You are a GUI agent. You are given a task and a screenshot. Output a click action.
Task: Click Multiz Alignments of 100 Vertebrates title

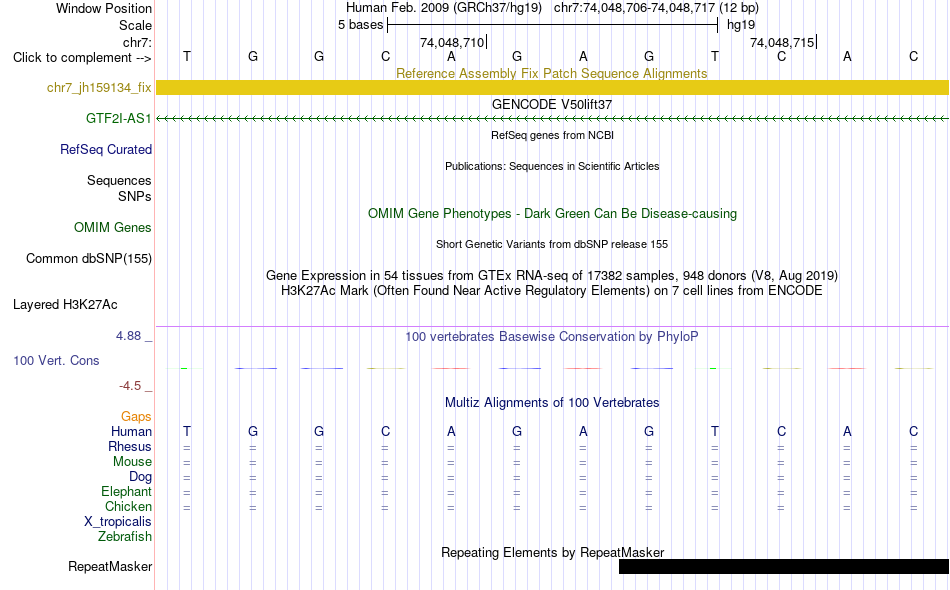click(x=552, y=403)
